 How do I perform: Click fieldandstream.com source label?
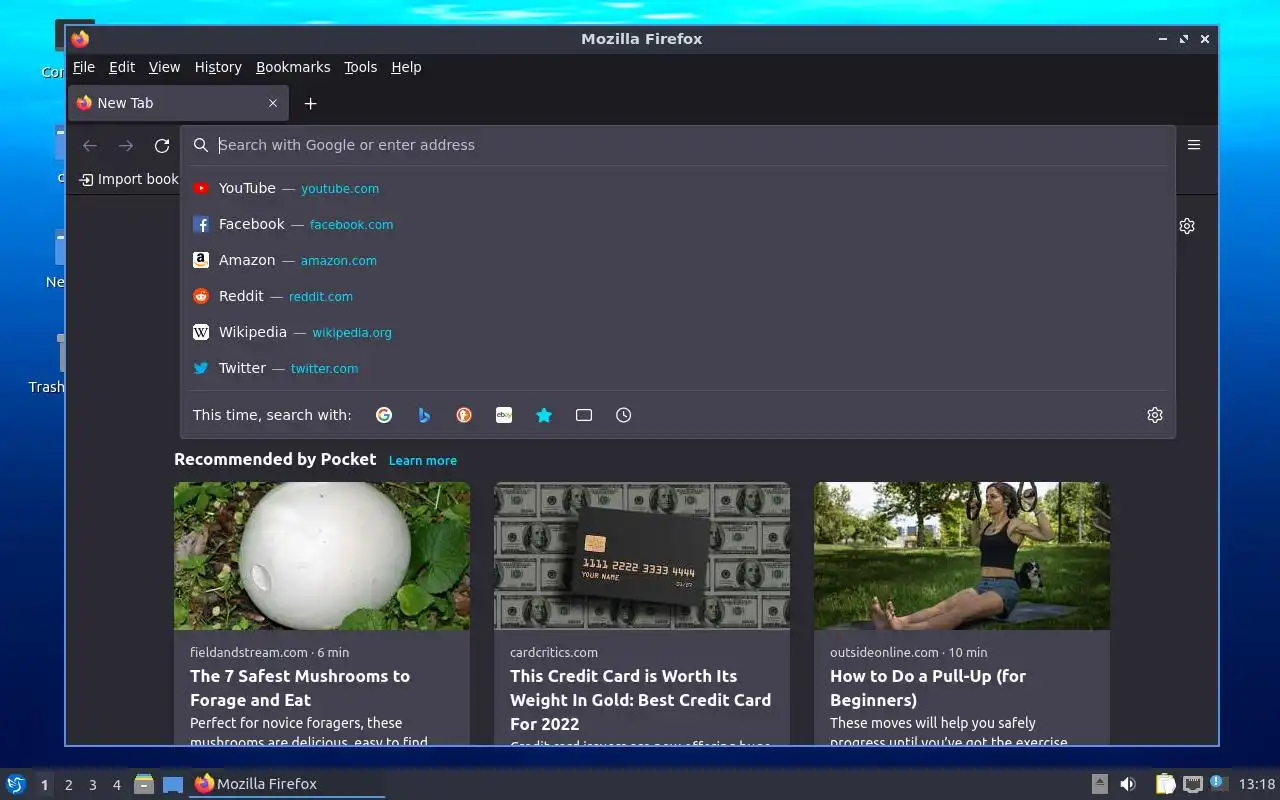pyautogui.click(x=249, y=652)
